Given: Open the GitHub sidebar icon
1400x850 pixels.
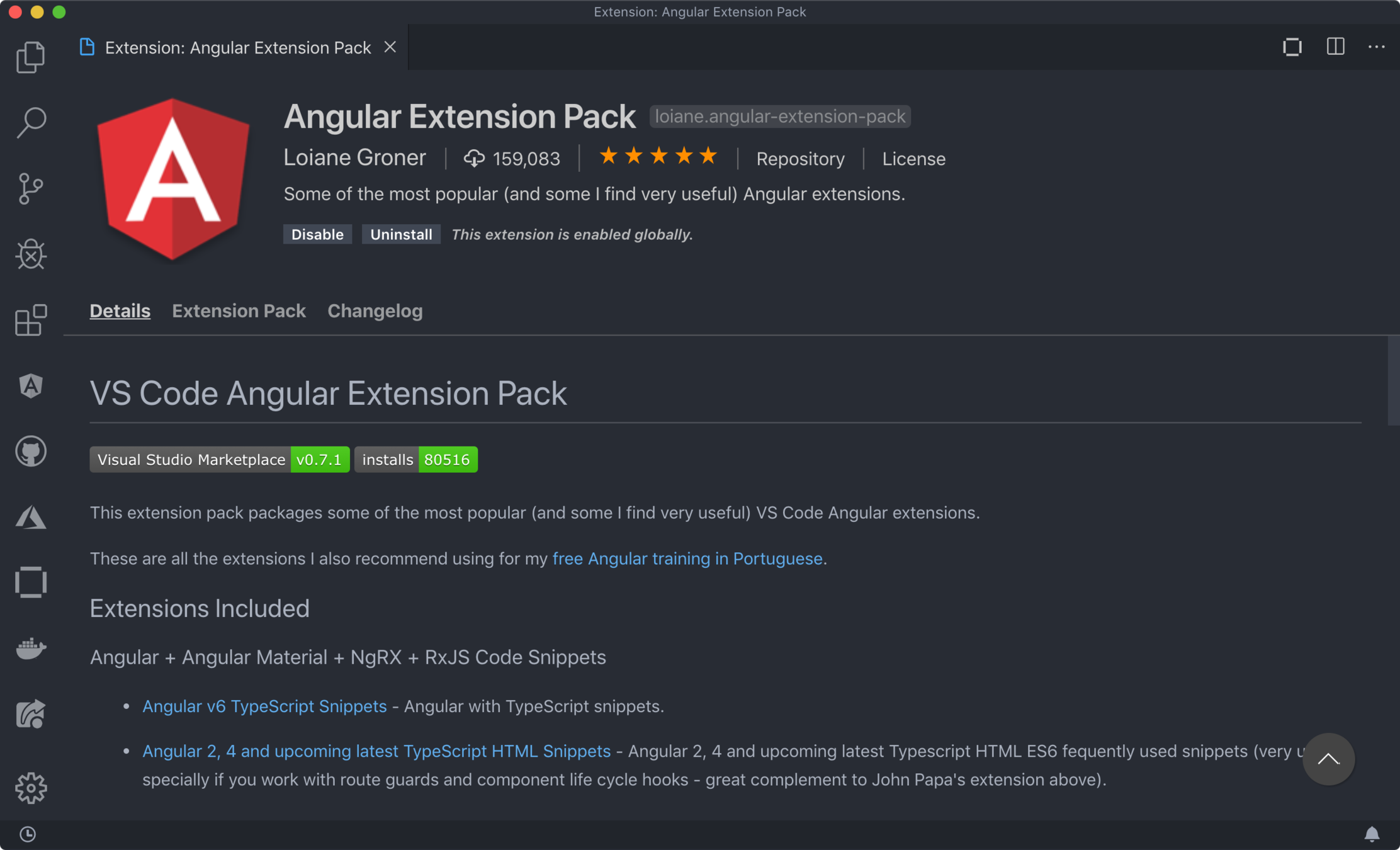Looking at the screenshot, I should coord(30,451).
